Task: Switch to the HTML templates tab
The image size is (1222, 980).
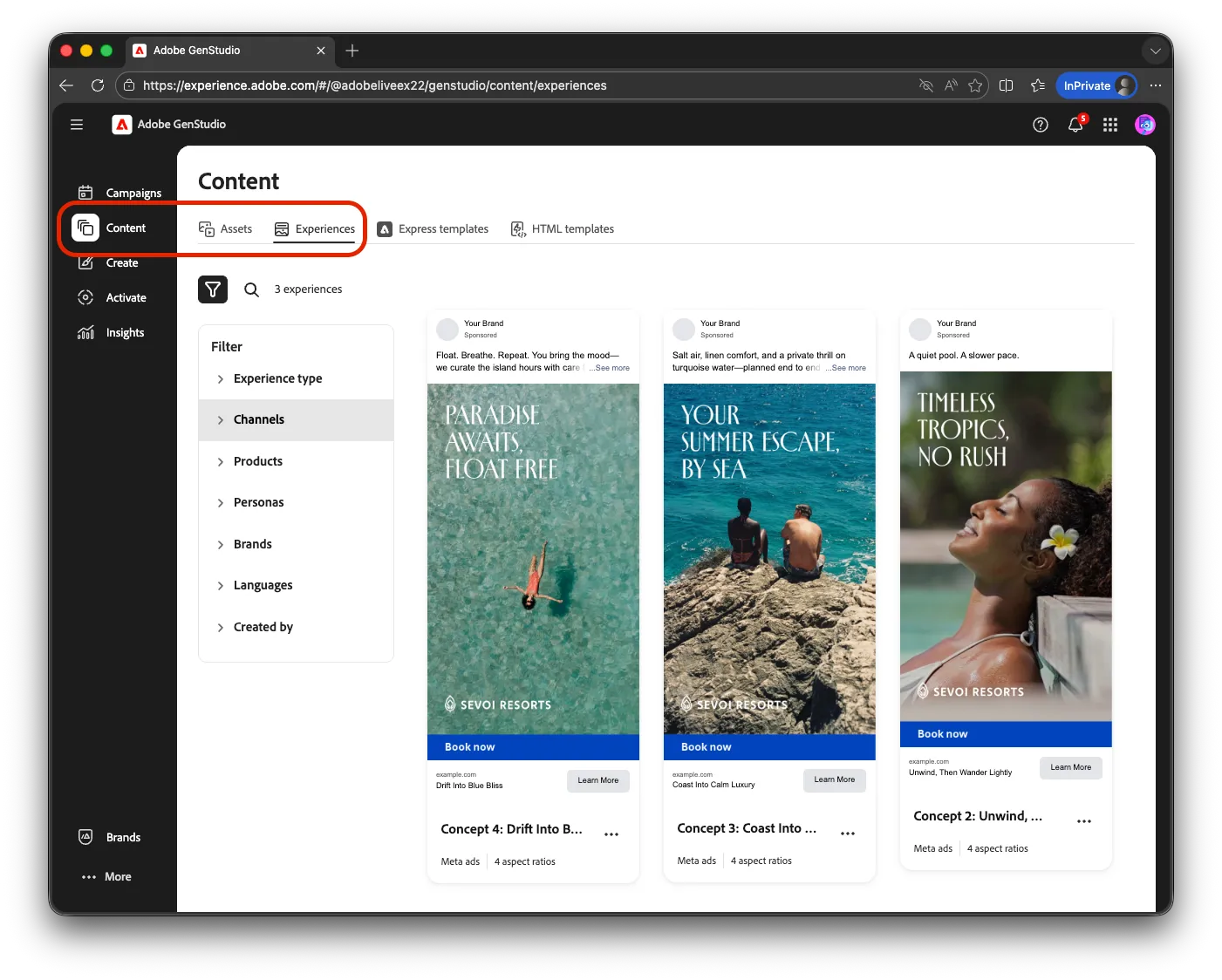Action: [x=563, y=228]
